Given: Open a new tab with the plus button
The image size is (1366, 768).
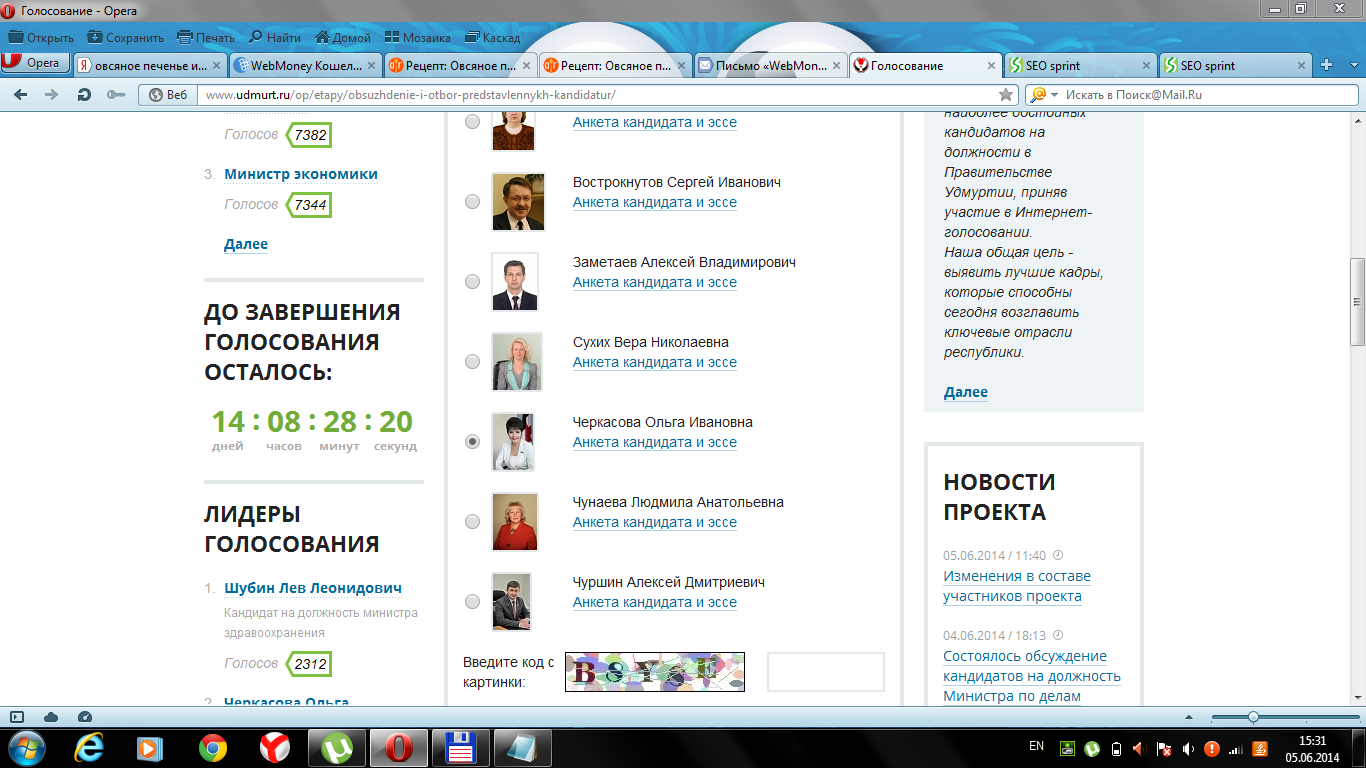Looking at the screenshot, I should pyautogui.click(x=1327, y=66).
